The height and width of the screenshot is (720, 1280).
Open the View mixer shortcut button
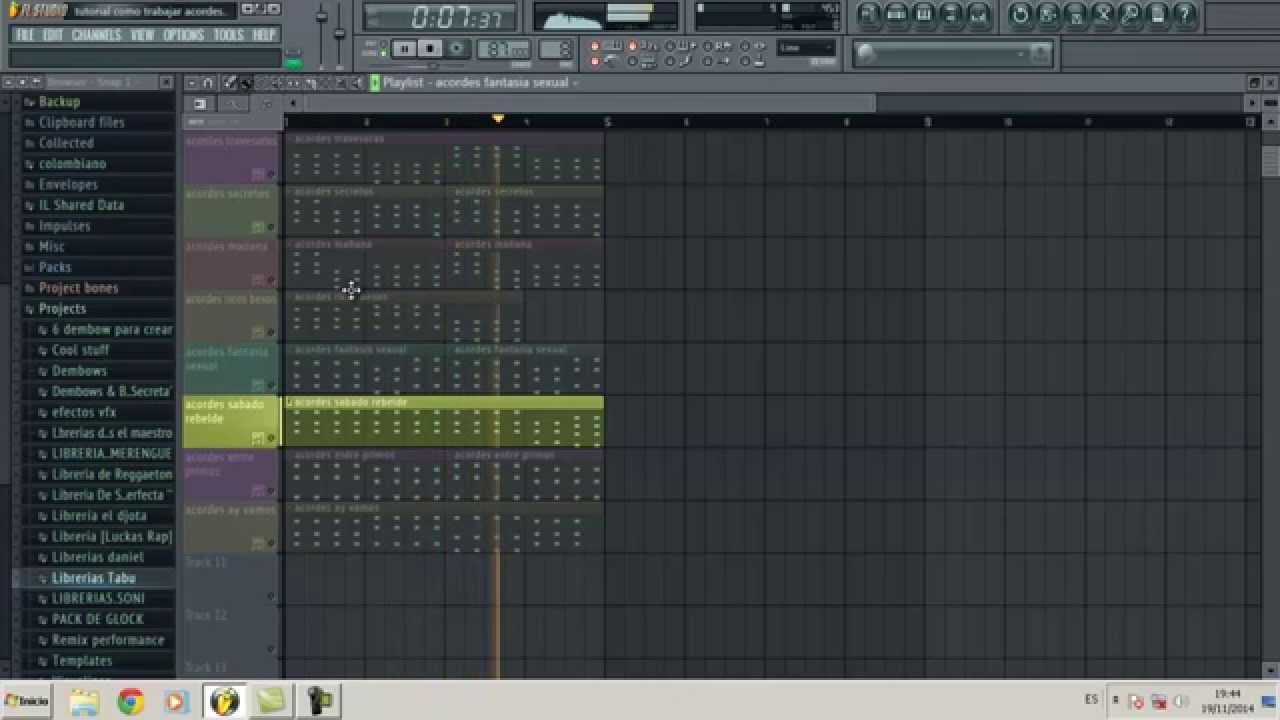pyautogui.click(x=978, y=15)
